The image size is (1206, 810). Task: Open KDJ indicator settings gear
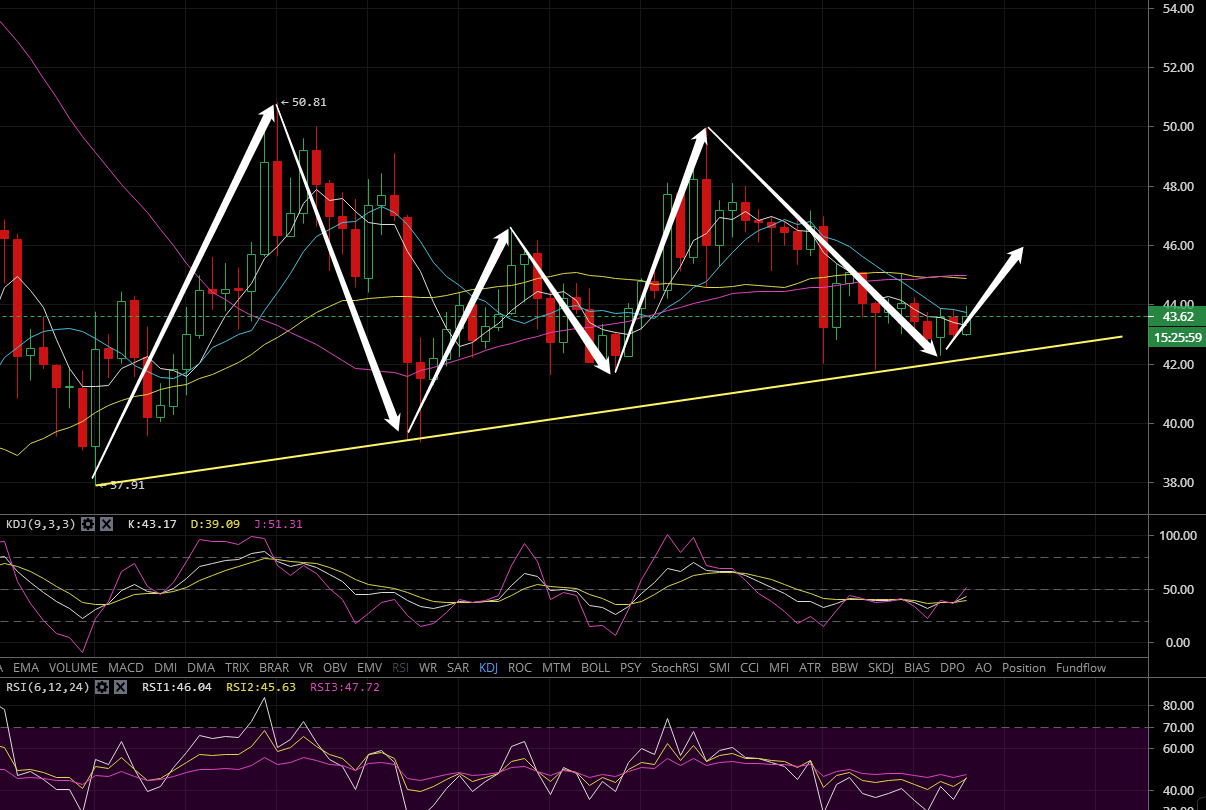(x=88, y=523)
